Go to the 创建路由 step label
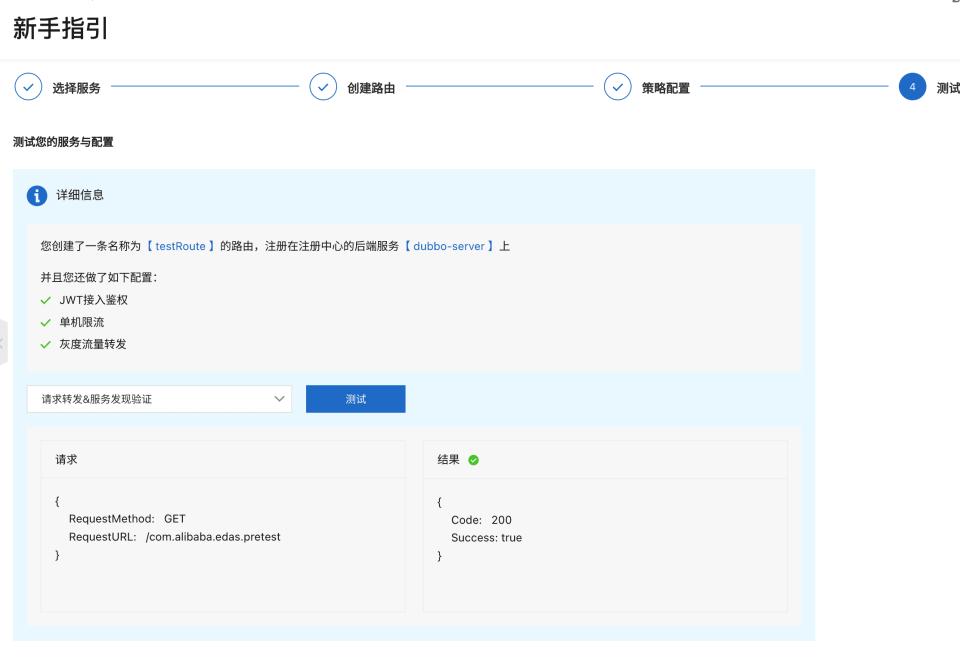960x668 pixels. [x=371, y=88]
